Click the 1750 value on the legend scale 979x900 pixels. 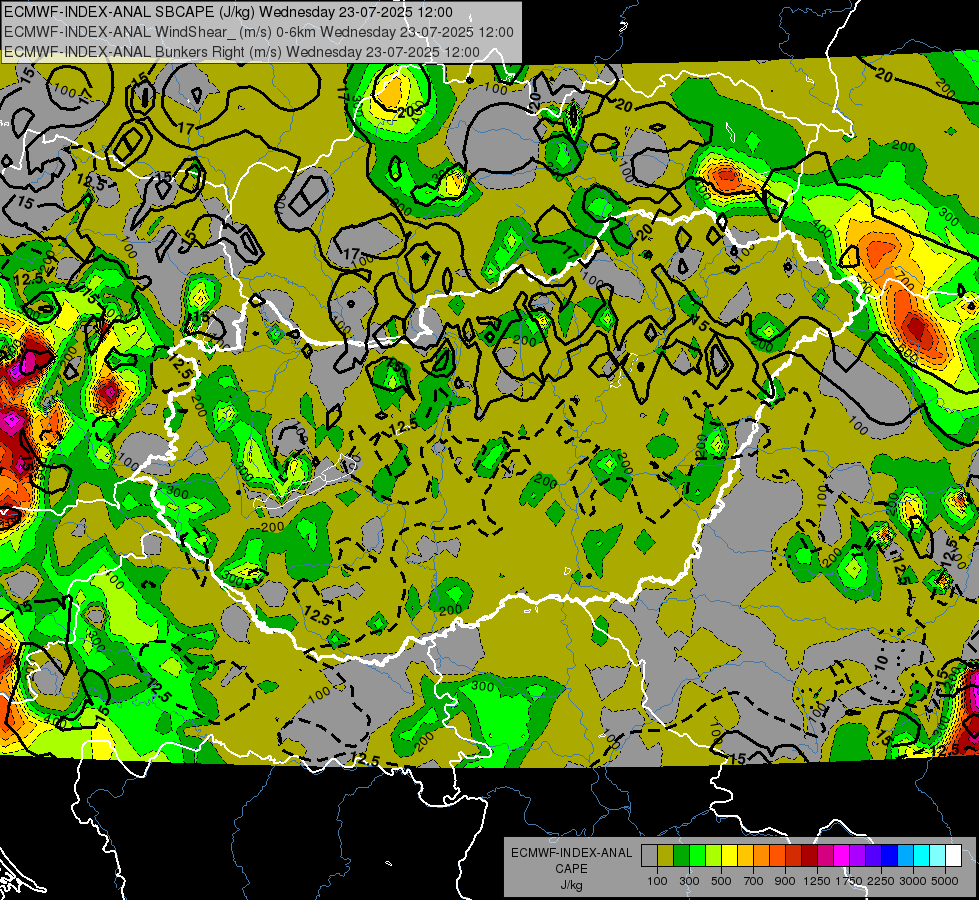(849, 881)
